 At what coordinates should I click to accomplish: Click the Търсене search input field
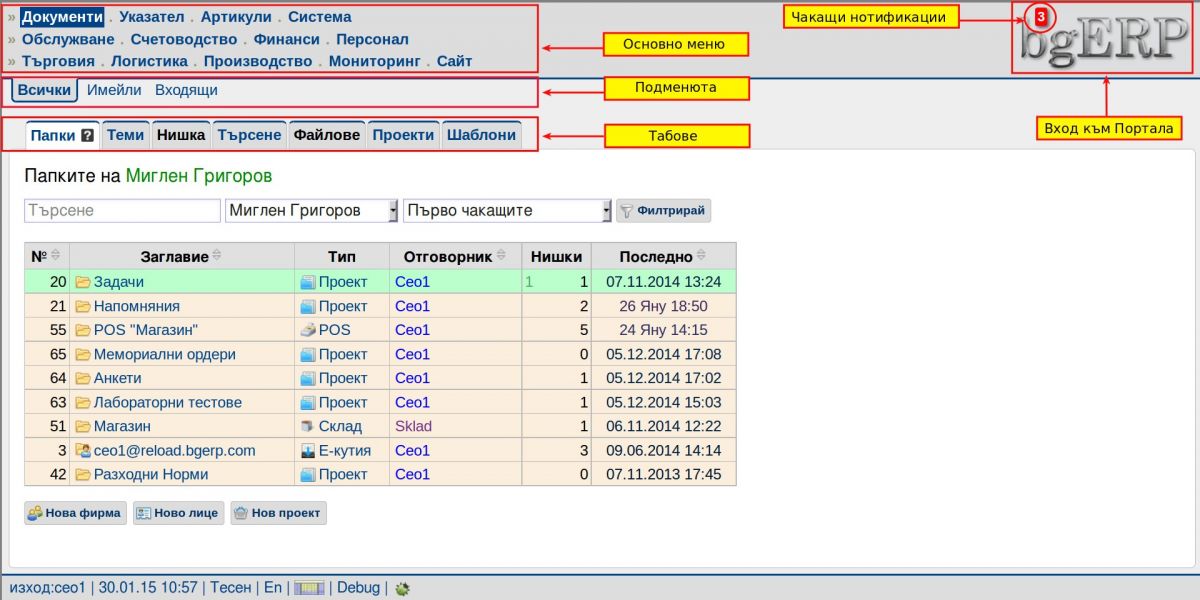click(x=122, y=211)
